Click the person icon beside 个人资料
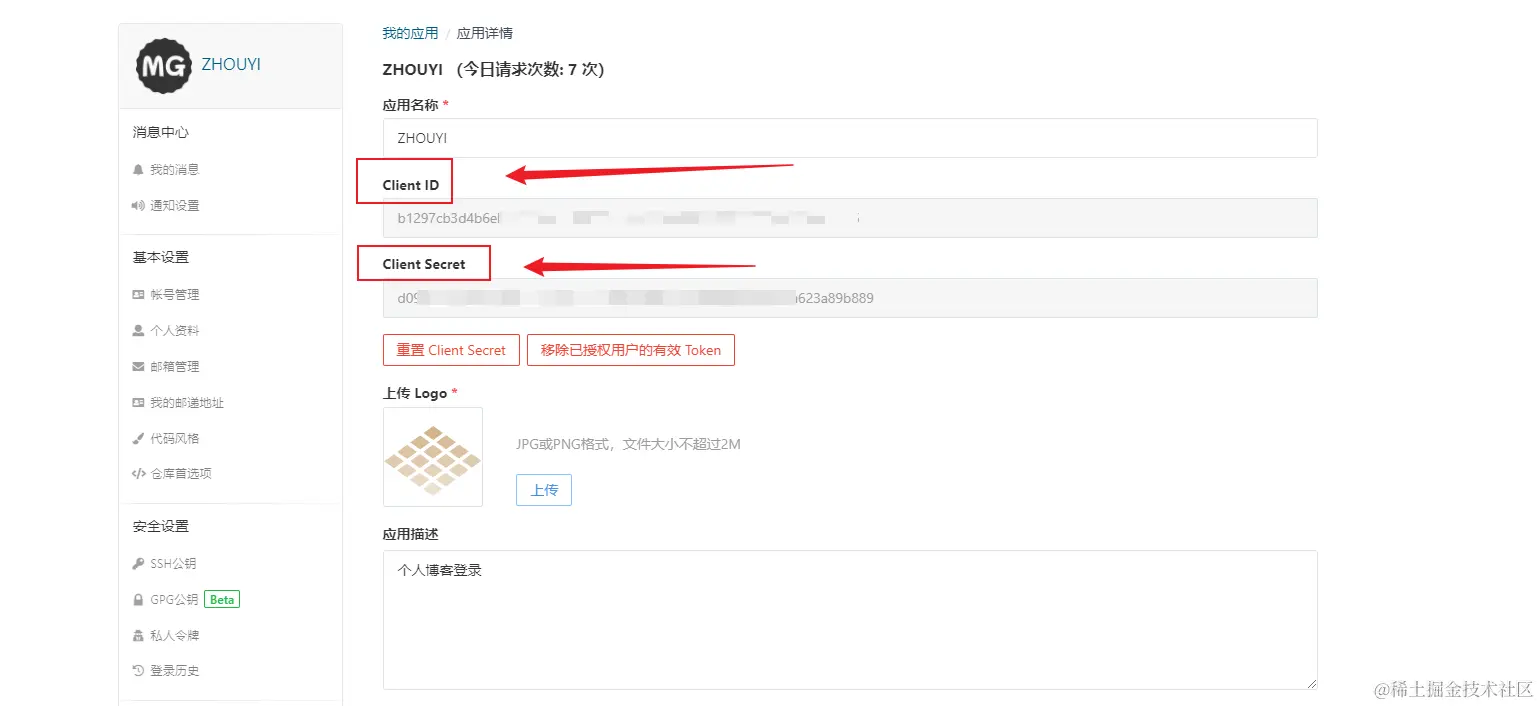 138,330
